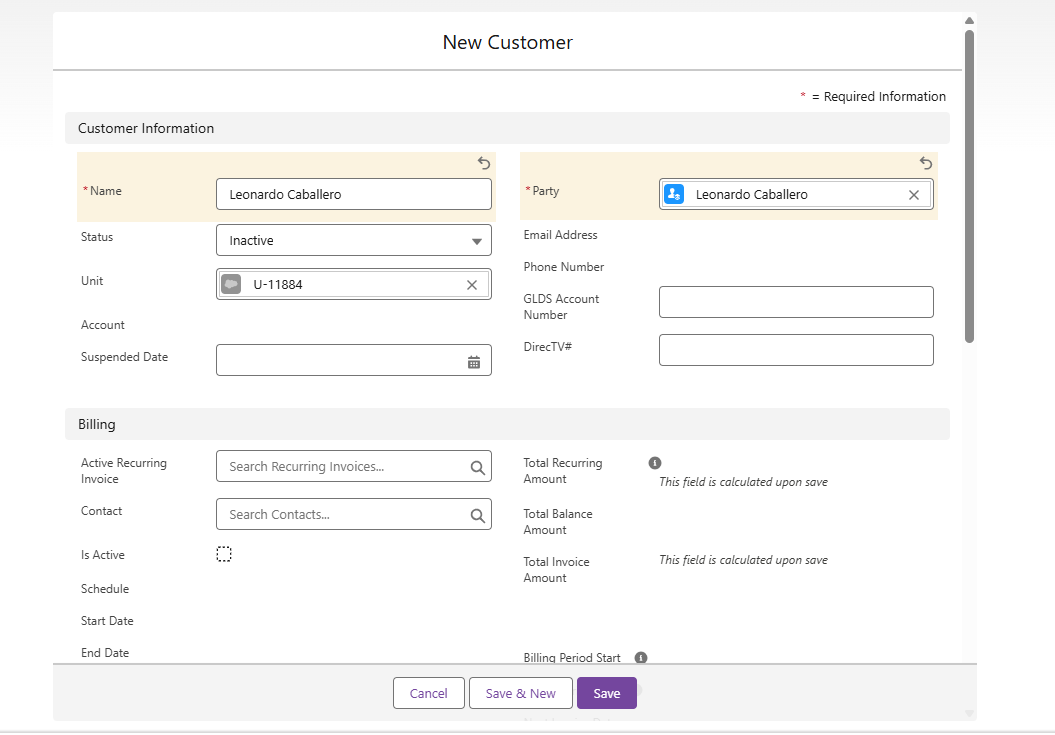This screenshot has width=1055, height=735.
Task: Click the Customer Information section header
Action: pos(507,128)
